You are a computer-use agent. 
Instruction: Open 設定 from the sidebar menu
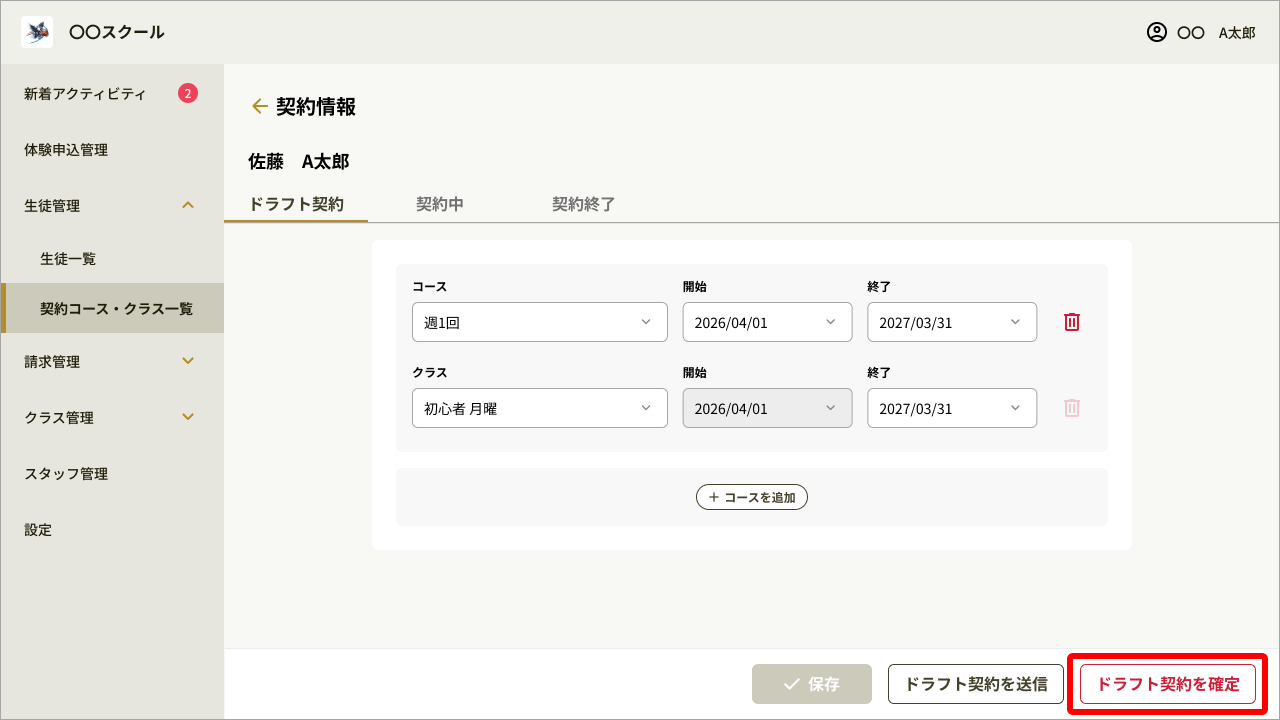[x=37, y=529]
